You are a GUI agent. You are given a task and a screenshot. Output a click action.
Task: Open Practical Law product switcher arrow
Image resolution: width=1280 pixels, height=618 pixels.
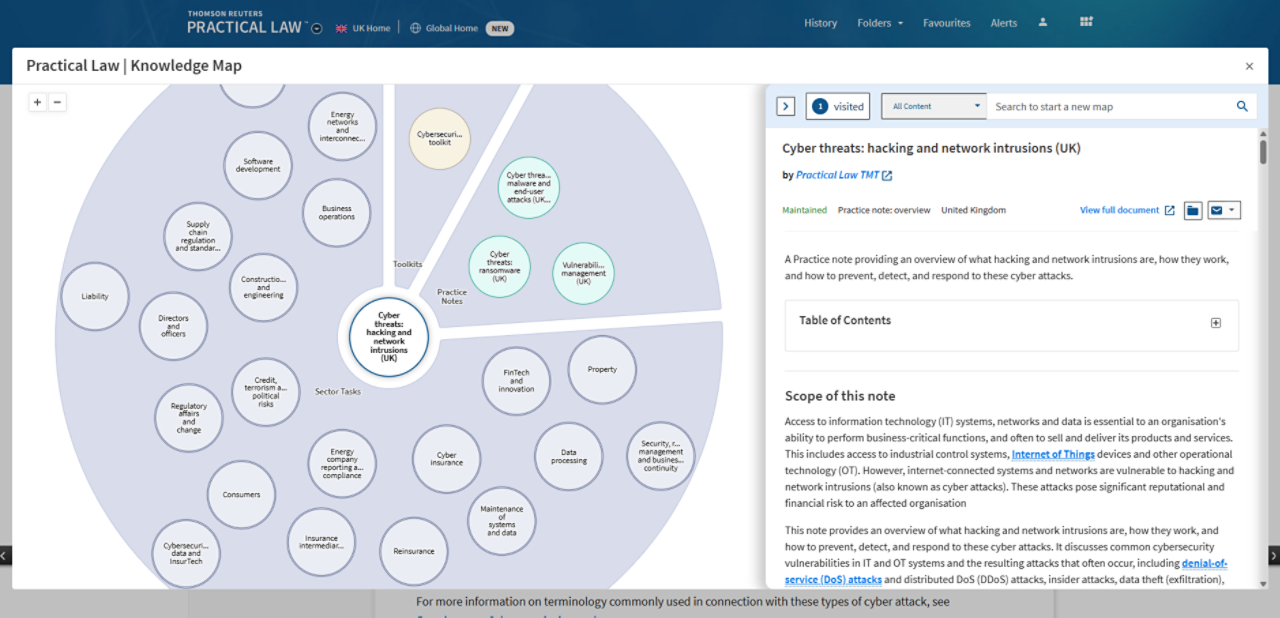(317, 29)
